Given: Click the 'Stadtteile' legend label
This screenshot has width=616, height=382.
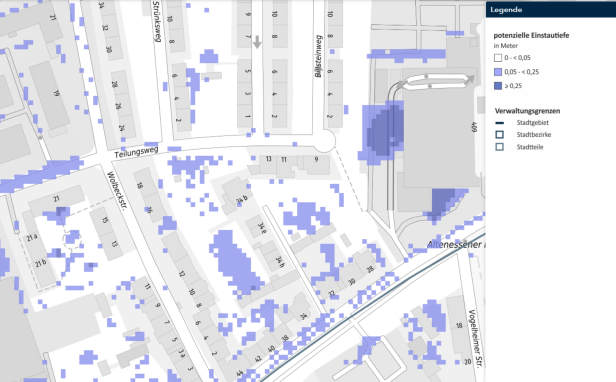Looking at the screenshot, I should [x=530, y=147].
